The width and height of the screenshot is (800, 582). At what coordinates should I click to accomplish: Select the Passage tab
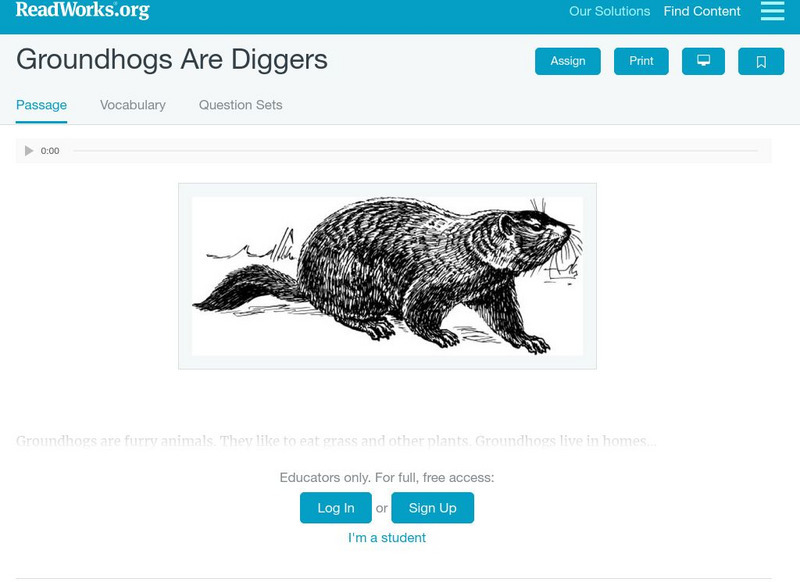pos(41,105)
